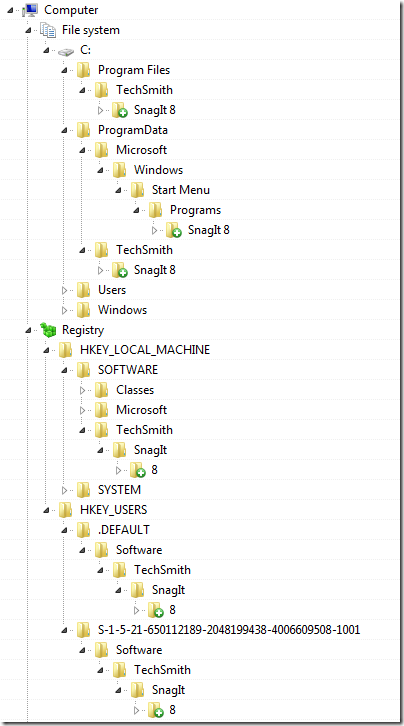Click the File system documents icon
Screen dimensions: 404x726
(x=48, y=30)
